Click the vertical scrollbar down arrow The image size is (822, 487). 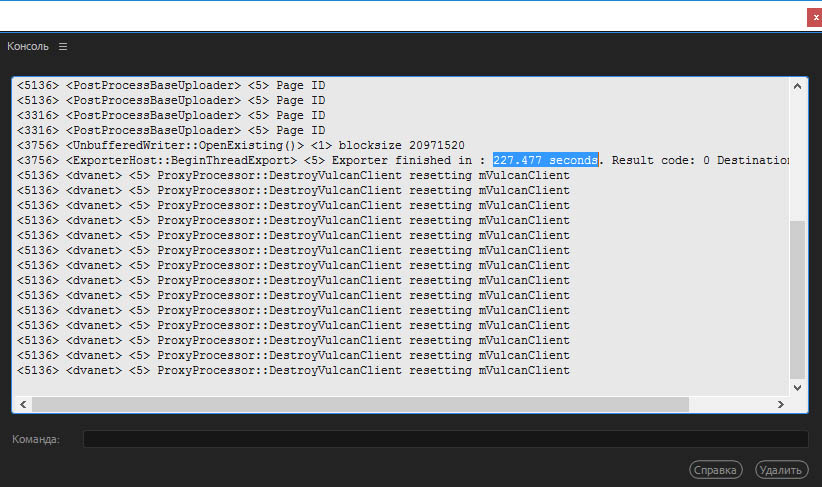click(x=798, y=387)
